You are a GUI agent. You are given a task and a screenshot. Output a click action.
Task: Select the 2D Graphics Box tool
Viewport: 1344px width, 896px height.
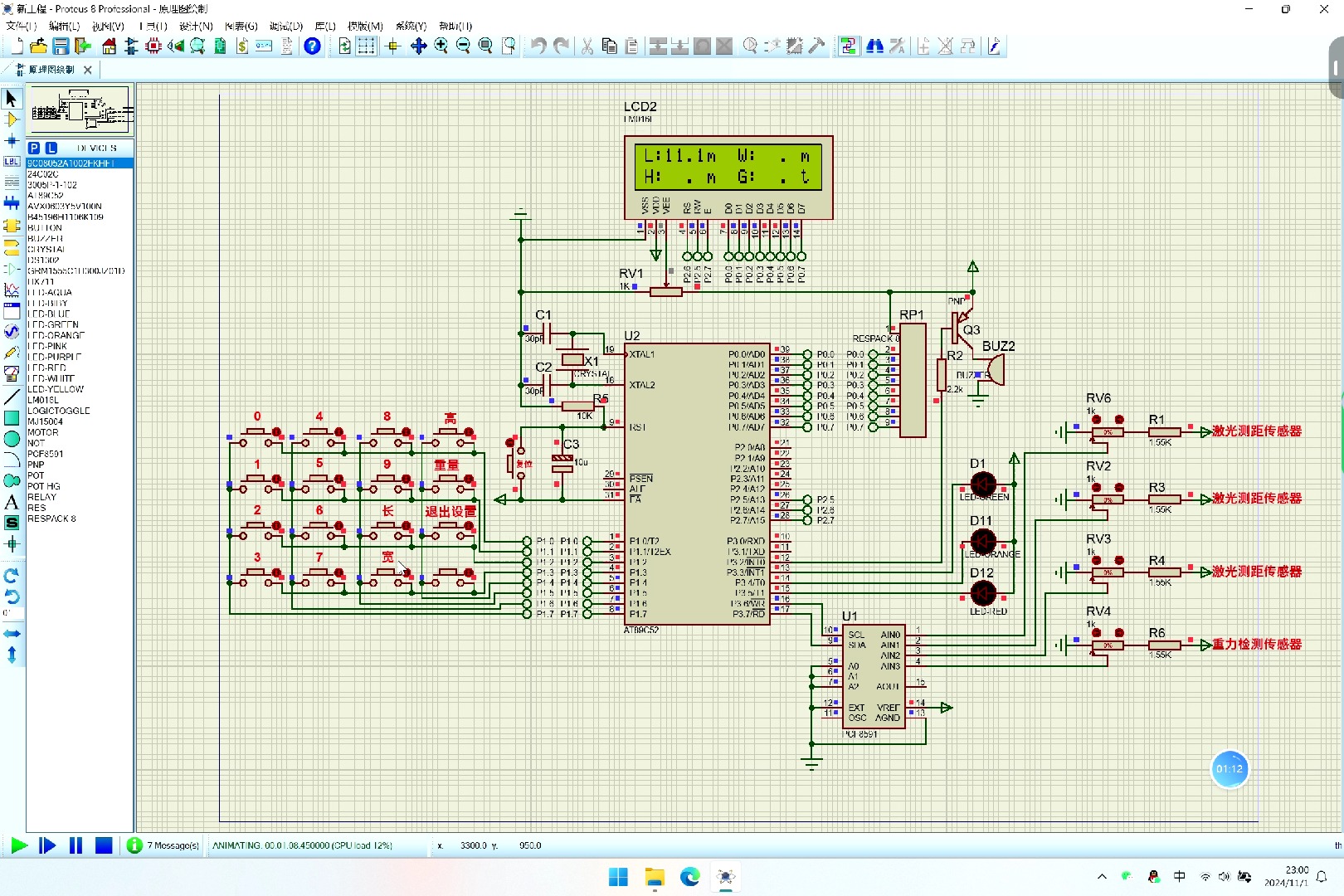point(11,418)
